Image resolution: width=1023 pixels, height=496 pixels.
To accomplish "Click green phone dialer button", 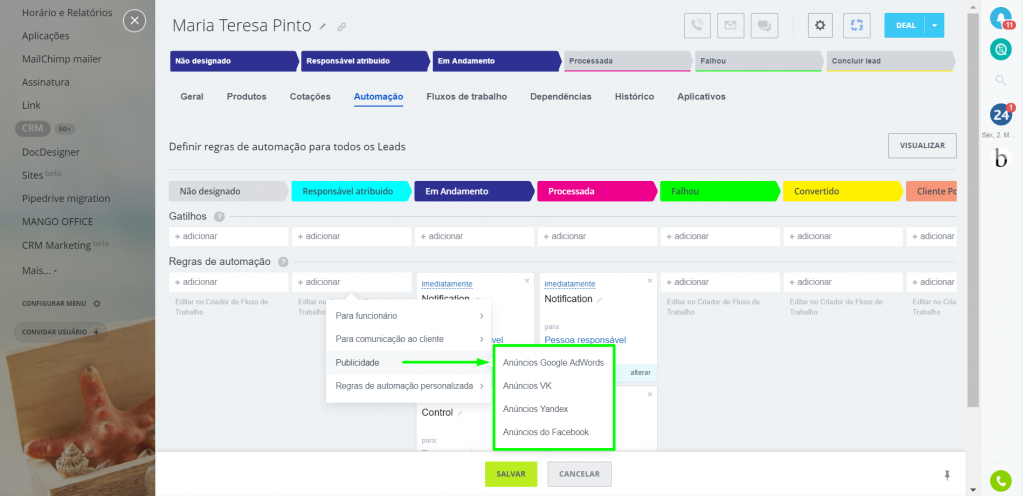I will 1000,481.
